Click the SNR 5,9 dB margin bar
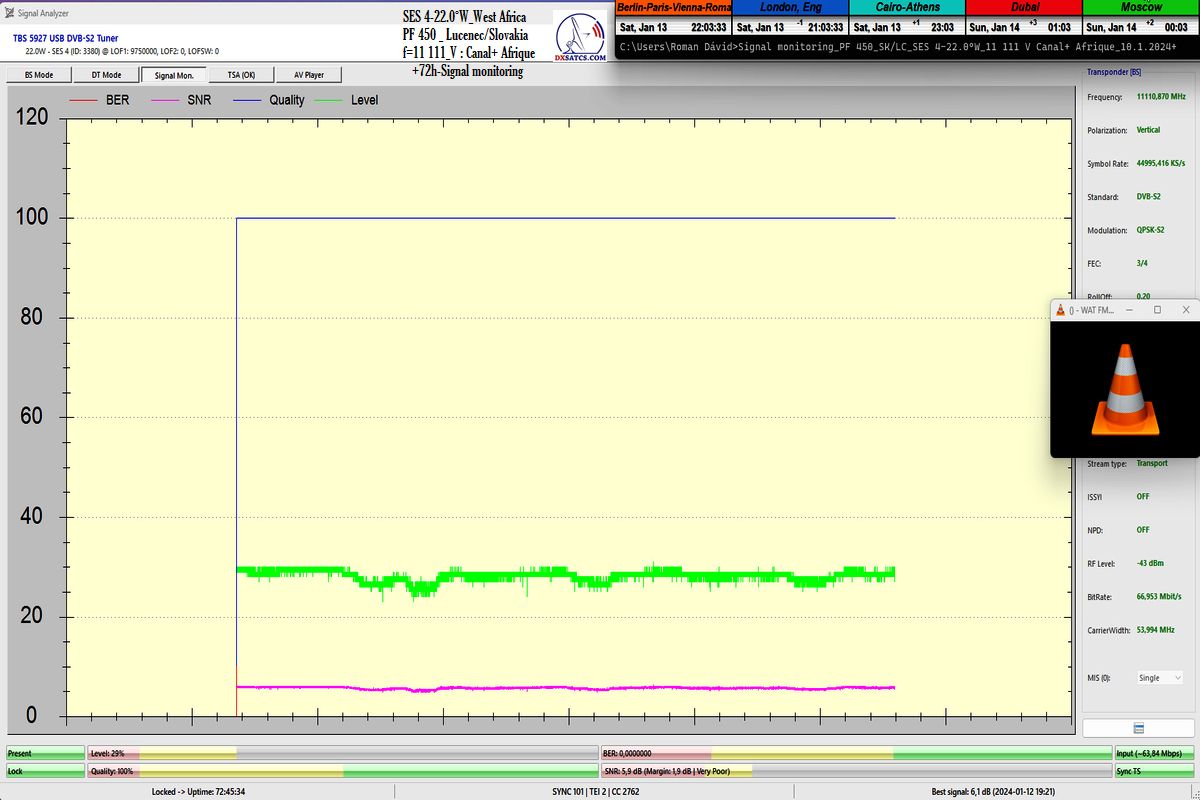 pos(855,771)
